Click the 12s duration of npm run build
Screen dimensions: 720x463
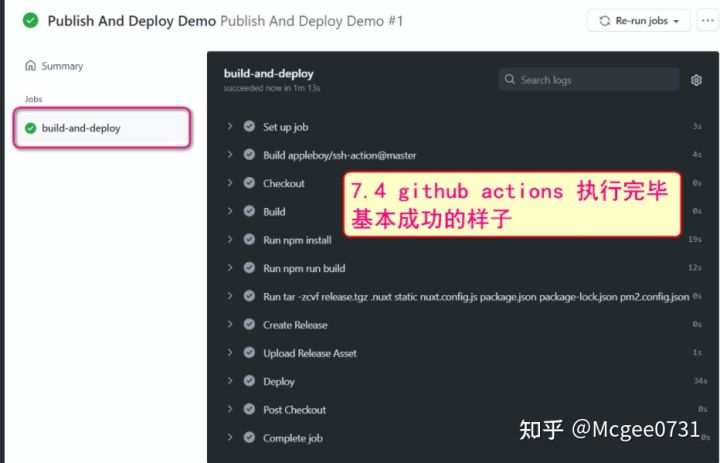[x=695, y=268]
